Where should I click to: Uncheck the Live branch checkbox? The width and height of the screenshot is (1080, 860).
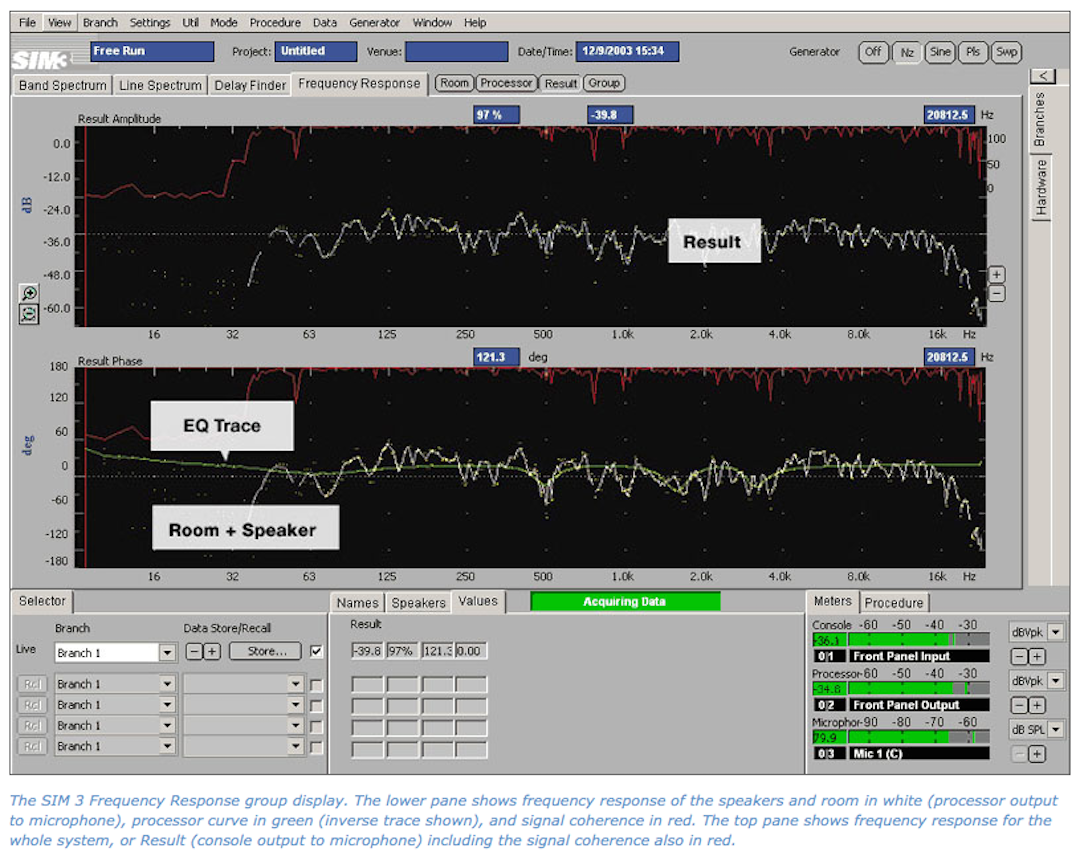(317, 652)
